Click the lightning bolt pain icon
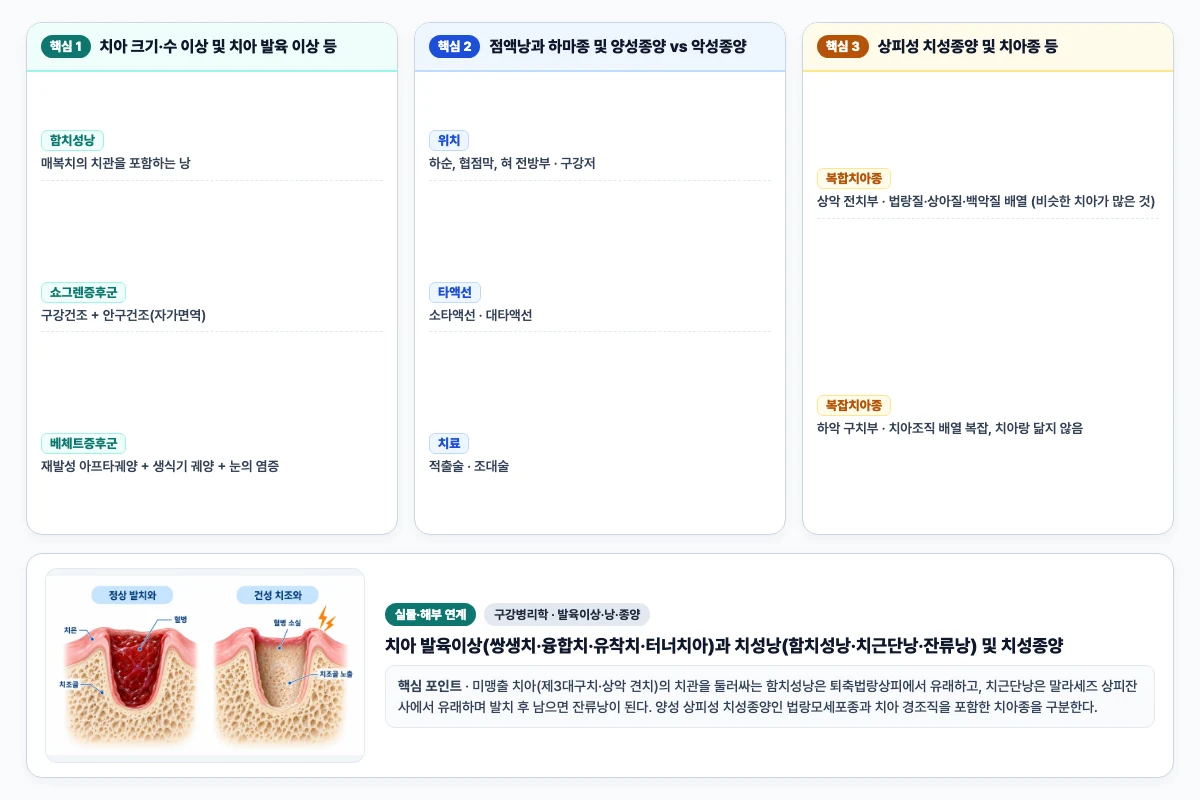 (x=326, y=619)
